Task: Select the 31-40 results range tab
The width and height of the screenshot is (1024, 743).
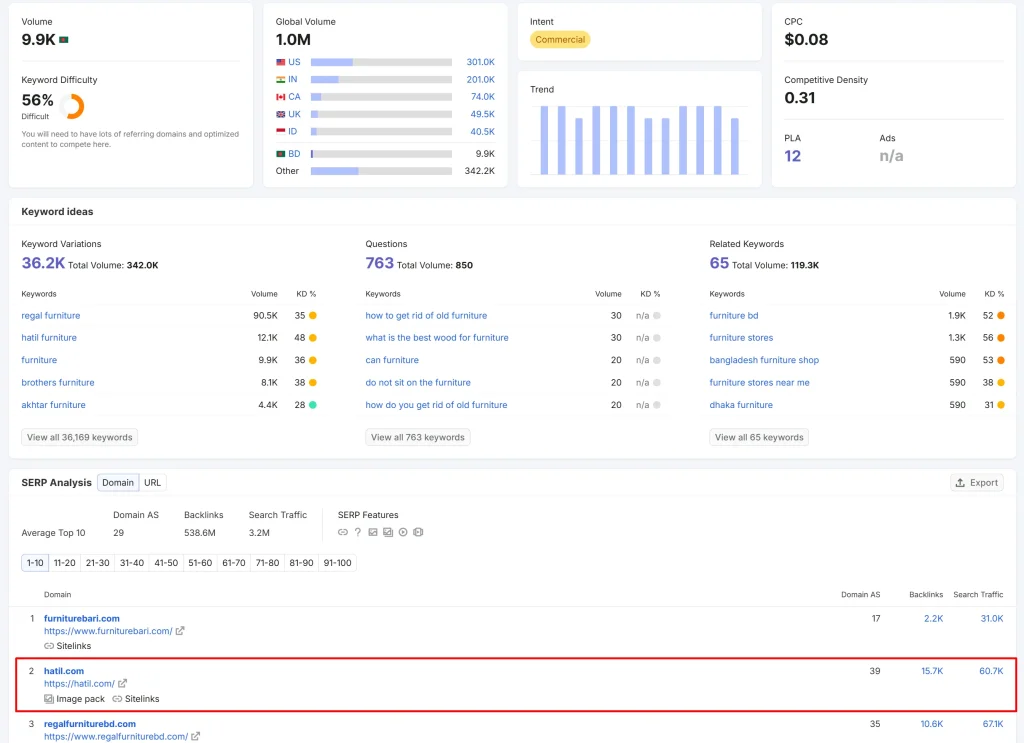Action: click(132, 563)
